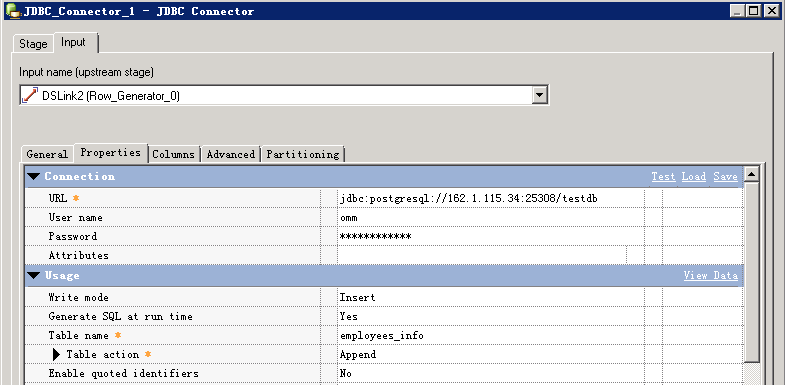This screenshot has width=785, height=385.
Task: Click the Generate SQL at run time value Yes
Action: click(x=491, y=316)
